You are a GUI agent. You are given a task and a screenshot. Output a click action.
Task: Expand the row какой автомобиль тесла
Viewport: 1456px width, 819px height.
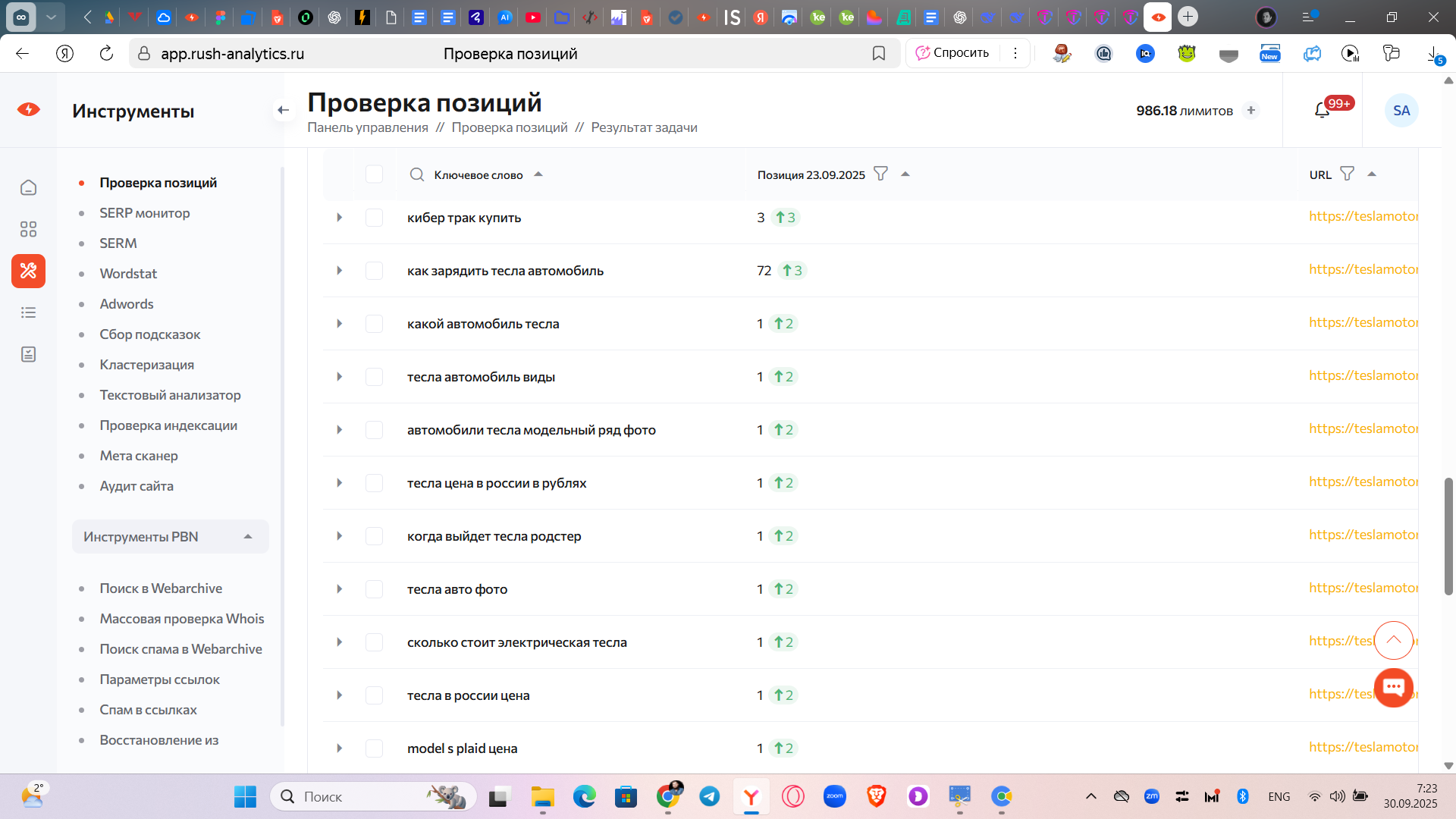coord(339,324)
